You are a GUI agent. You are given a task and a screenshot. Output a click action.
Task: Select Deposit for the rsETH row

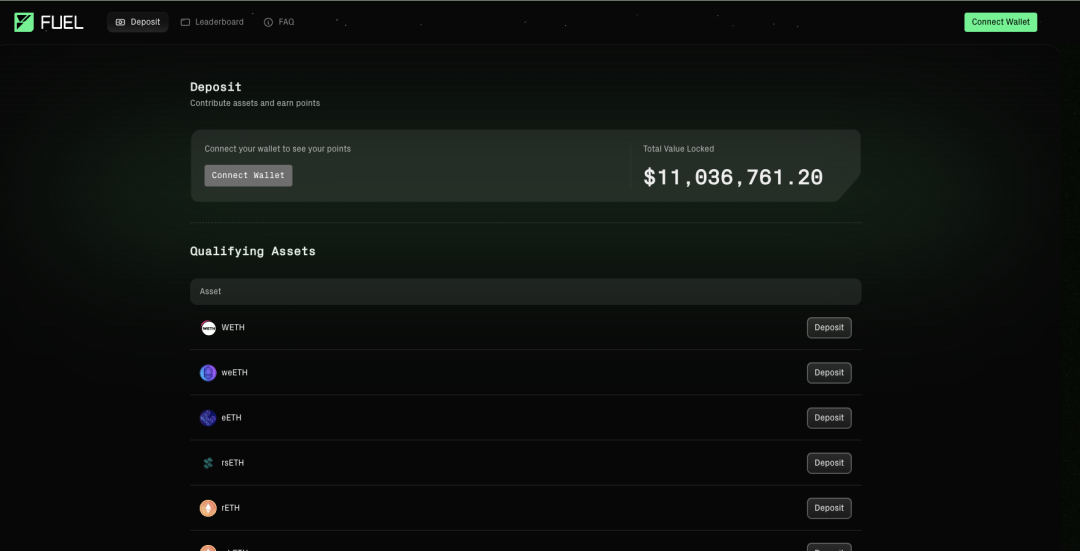coord(829,463)
